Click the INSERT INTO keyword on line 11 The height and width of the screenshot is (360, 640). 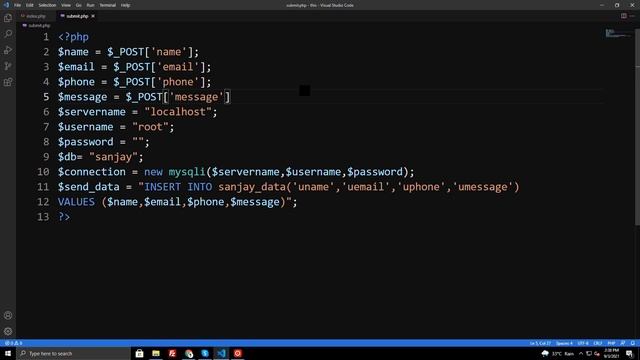click(178, 187)
